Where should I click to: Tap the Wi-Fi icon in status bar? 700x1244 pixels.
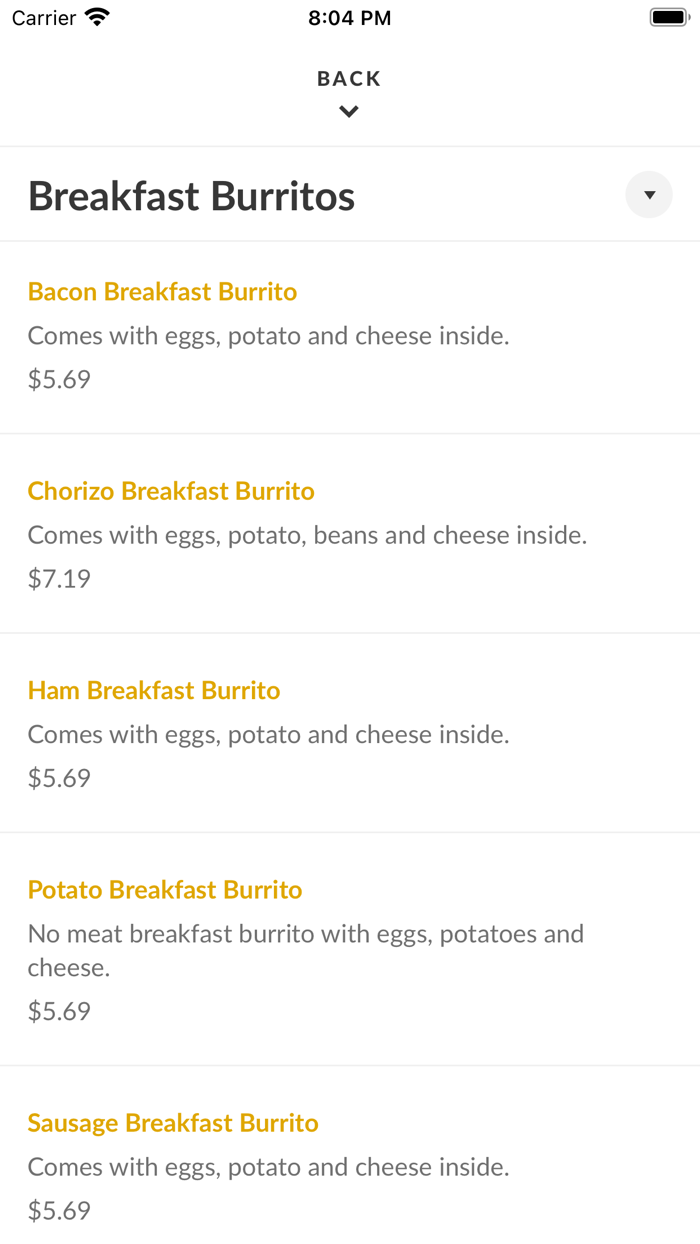tap(97, 17)
